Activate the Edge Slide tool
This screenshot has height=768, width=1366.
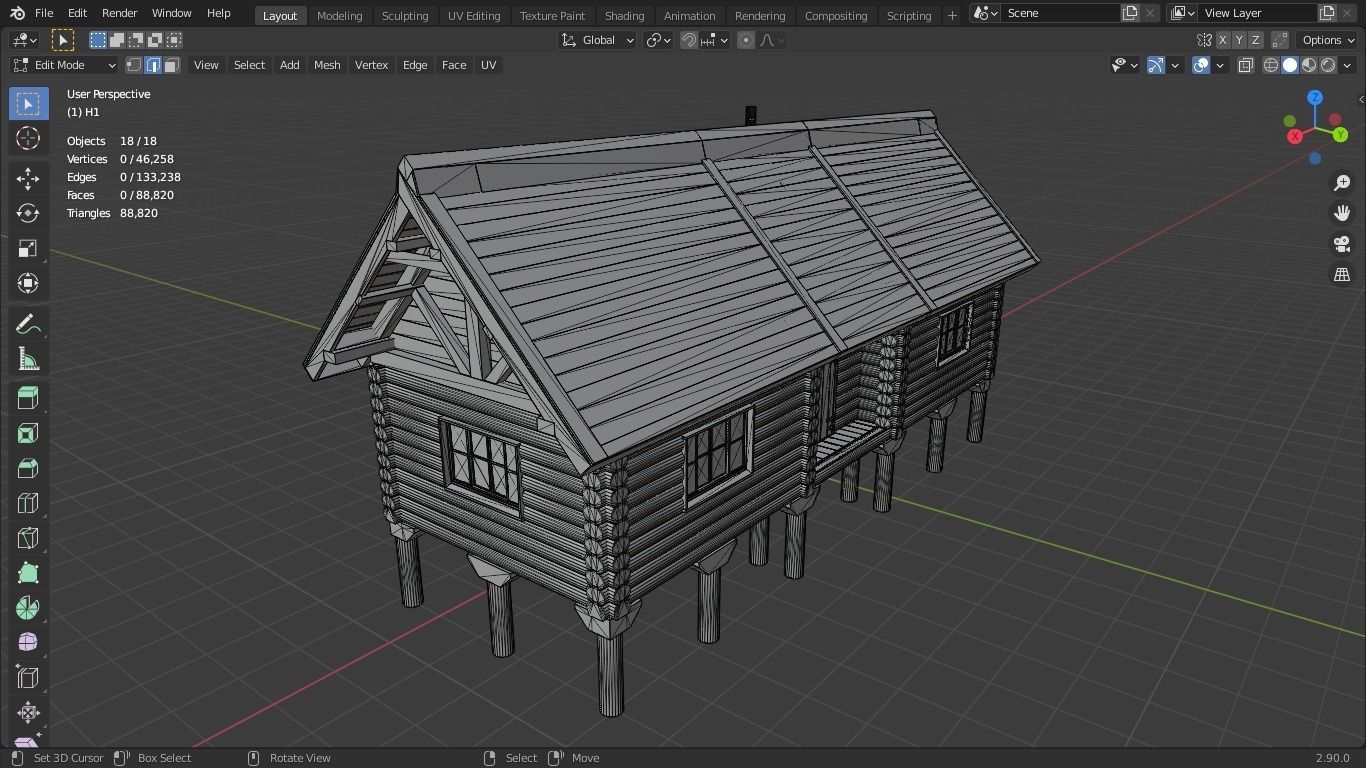pos(28,678)
